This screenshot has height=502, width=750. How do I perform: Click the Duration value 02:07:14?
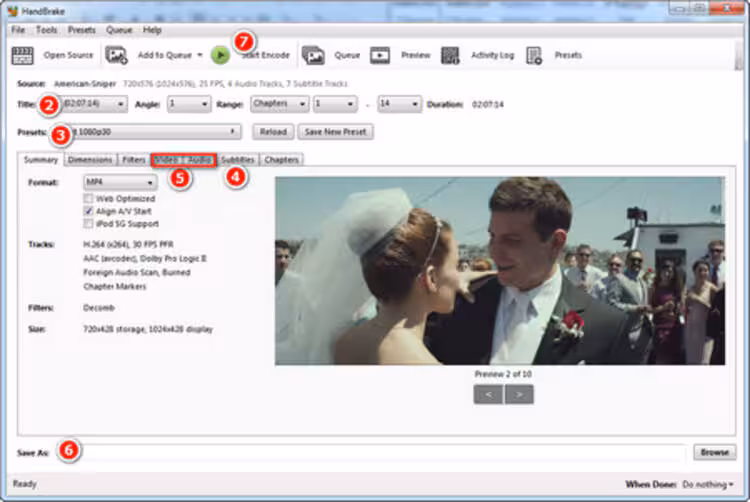point(488,104)
